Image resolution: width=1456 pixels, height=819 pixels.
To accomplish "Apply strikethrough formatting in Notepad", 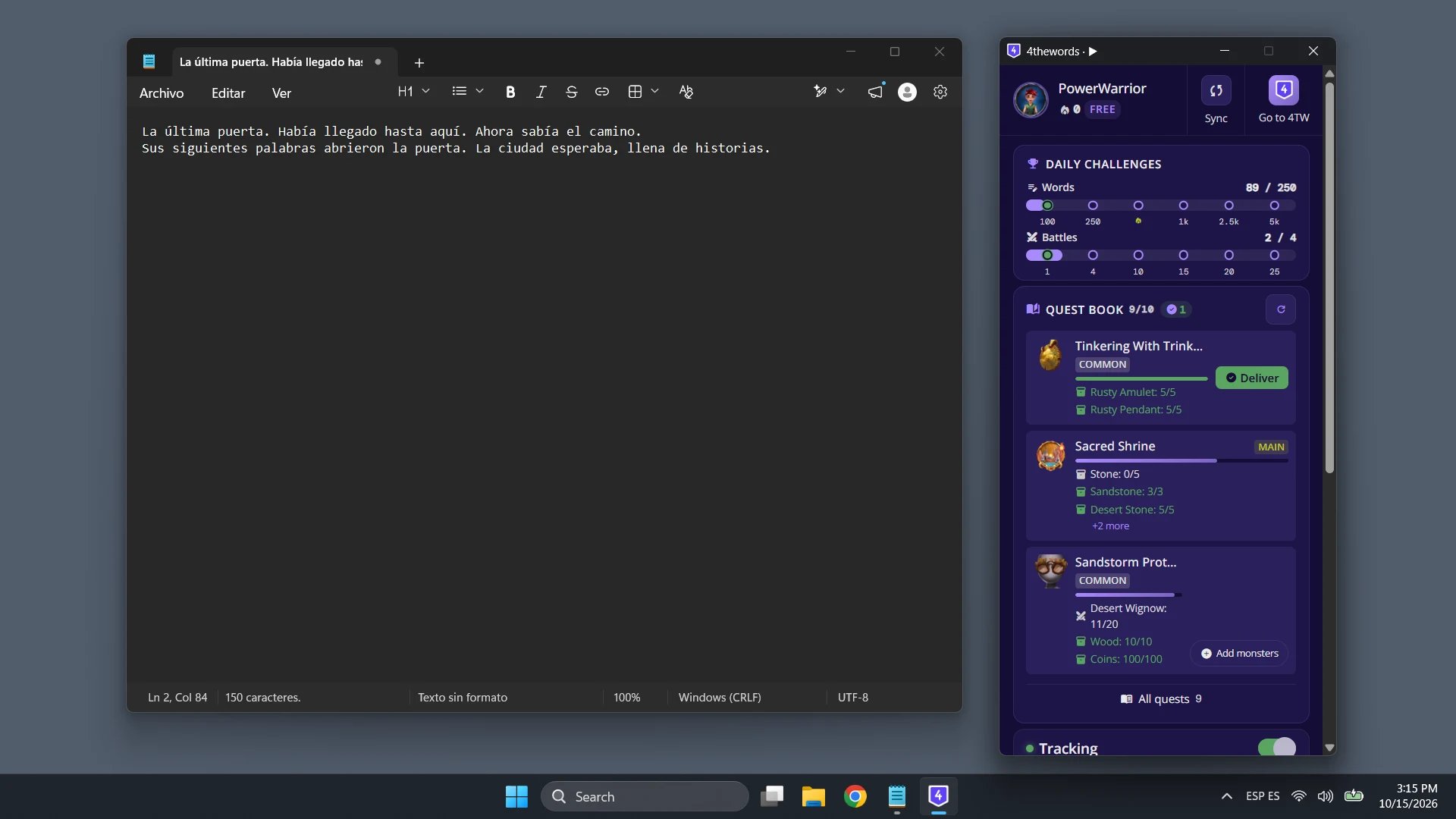I will [572, 92].
